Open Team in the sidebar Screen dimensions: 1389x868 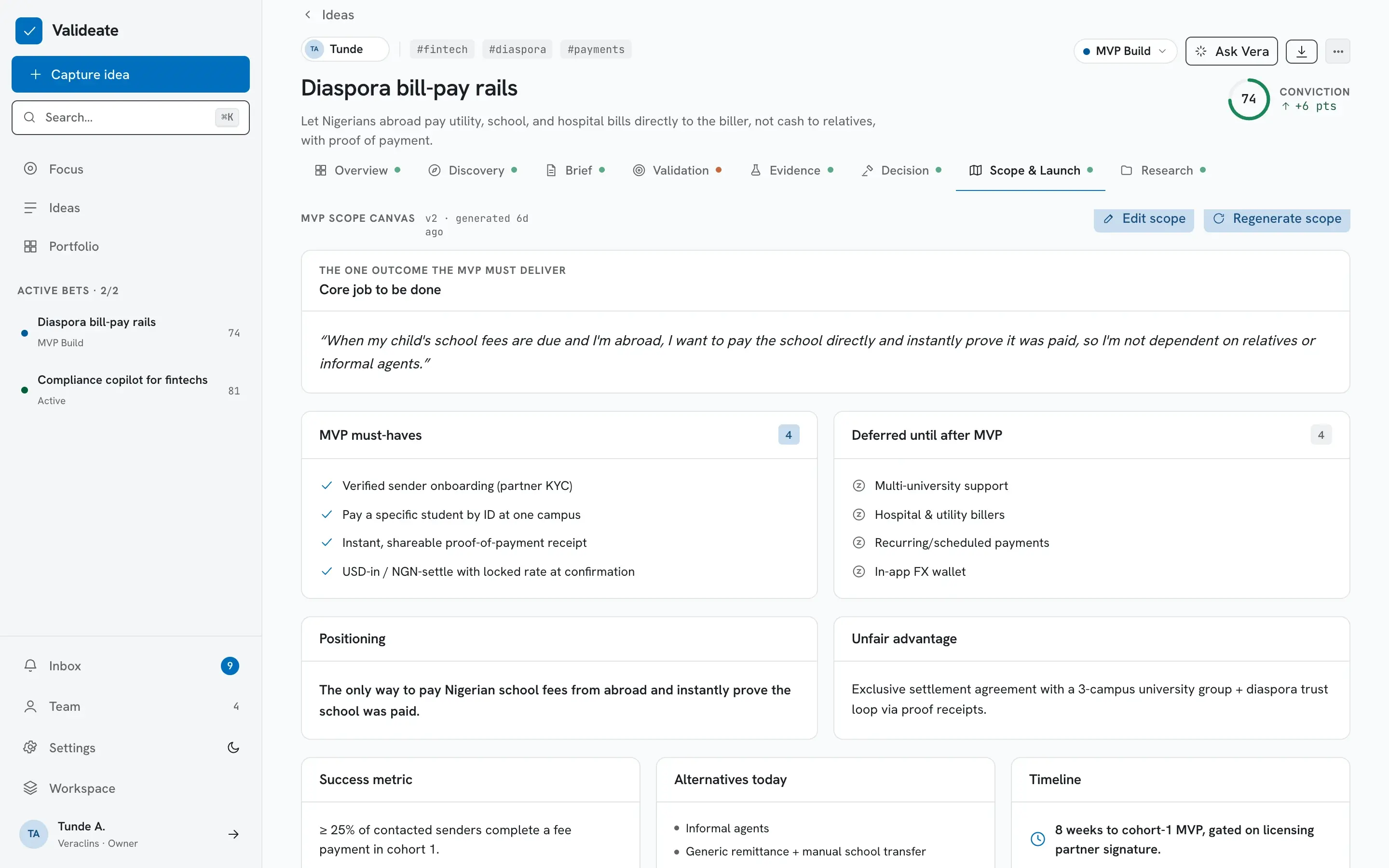tap(131, 706)
